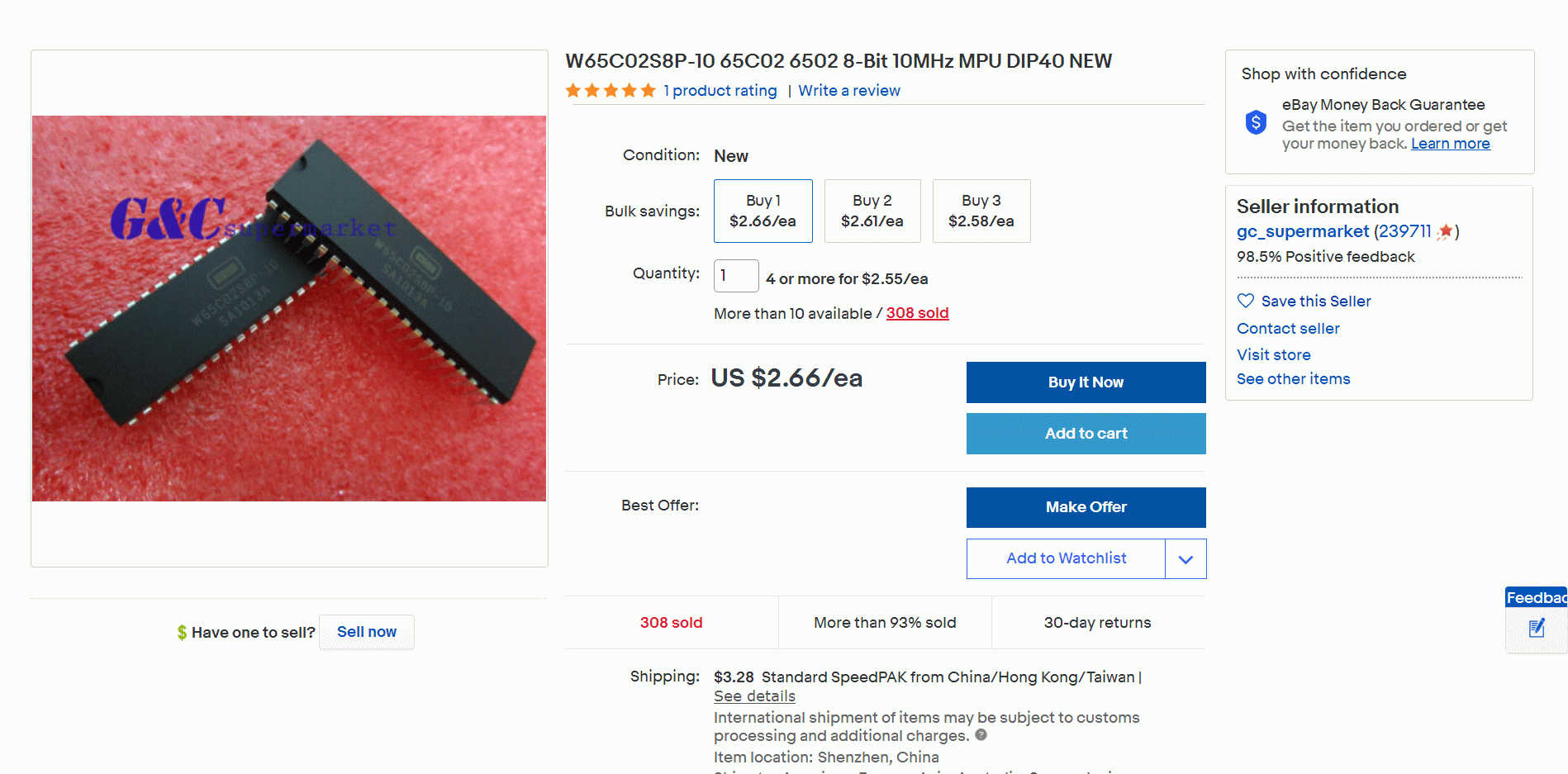Click the heart icon to save seller
Screen dimensions: 1568x774
point(1246,301)
